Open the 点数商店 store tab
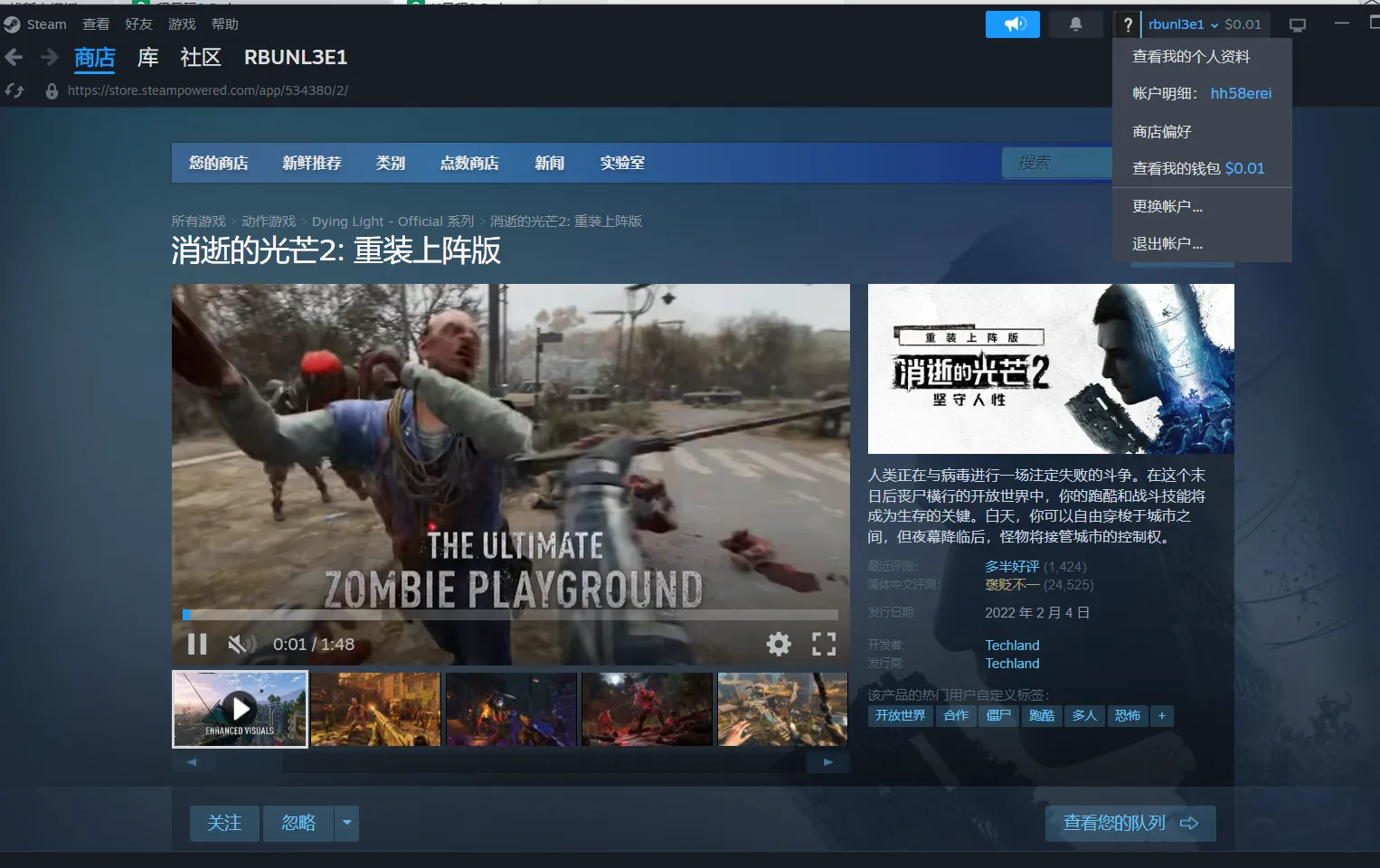The width and height of the screenshot is (1380, 868). tap(468, 163)
